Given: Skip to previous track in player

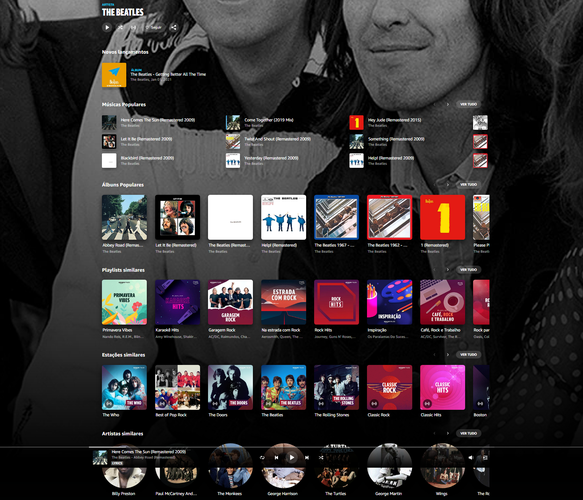Looking at the screenshot, I should (276, 458).
